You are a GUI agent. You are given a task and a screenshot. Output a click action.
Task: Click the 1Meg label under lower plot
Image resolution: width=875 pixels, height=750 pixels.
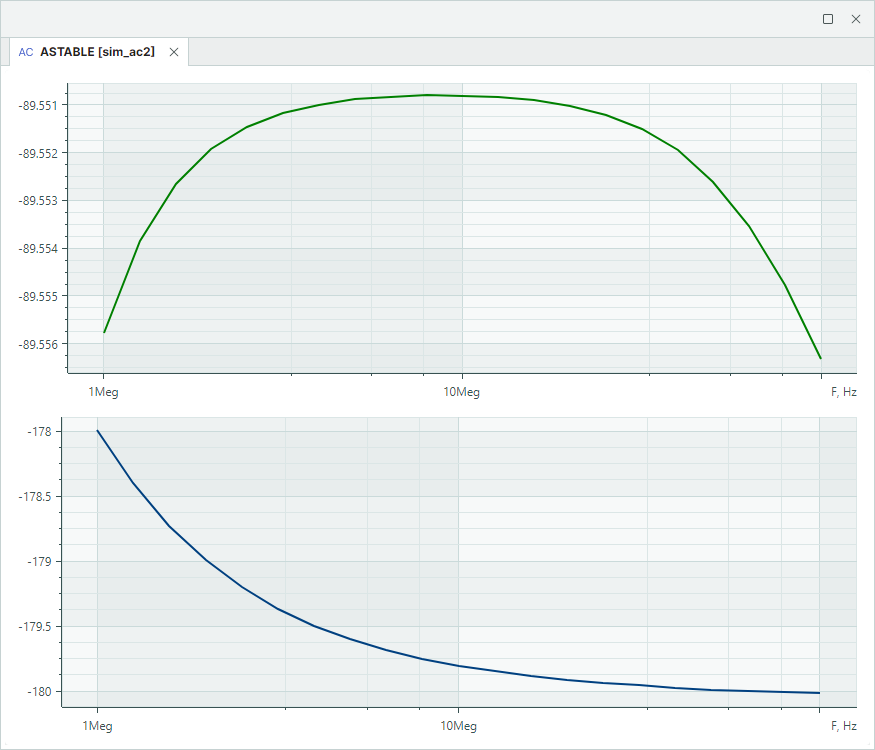97,725
